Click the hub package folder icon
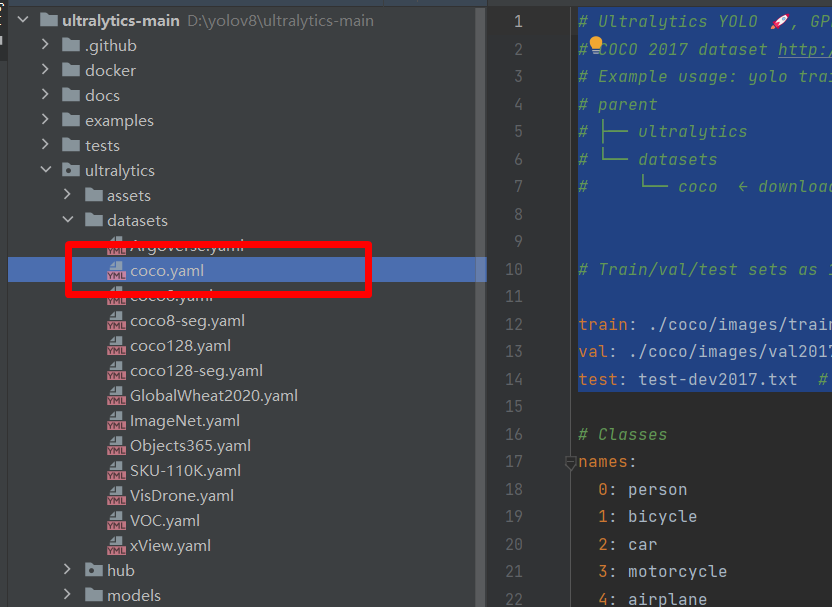The width and height of the screenshot is (832, 607). 94,570
